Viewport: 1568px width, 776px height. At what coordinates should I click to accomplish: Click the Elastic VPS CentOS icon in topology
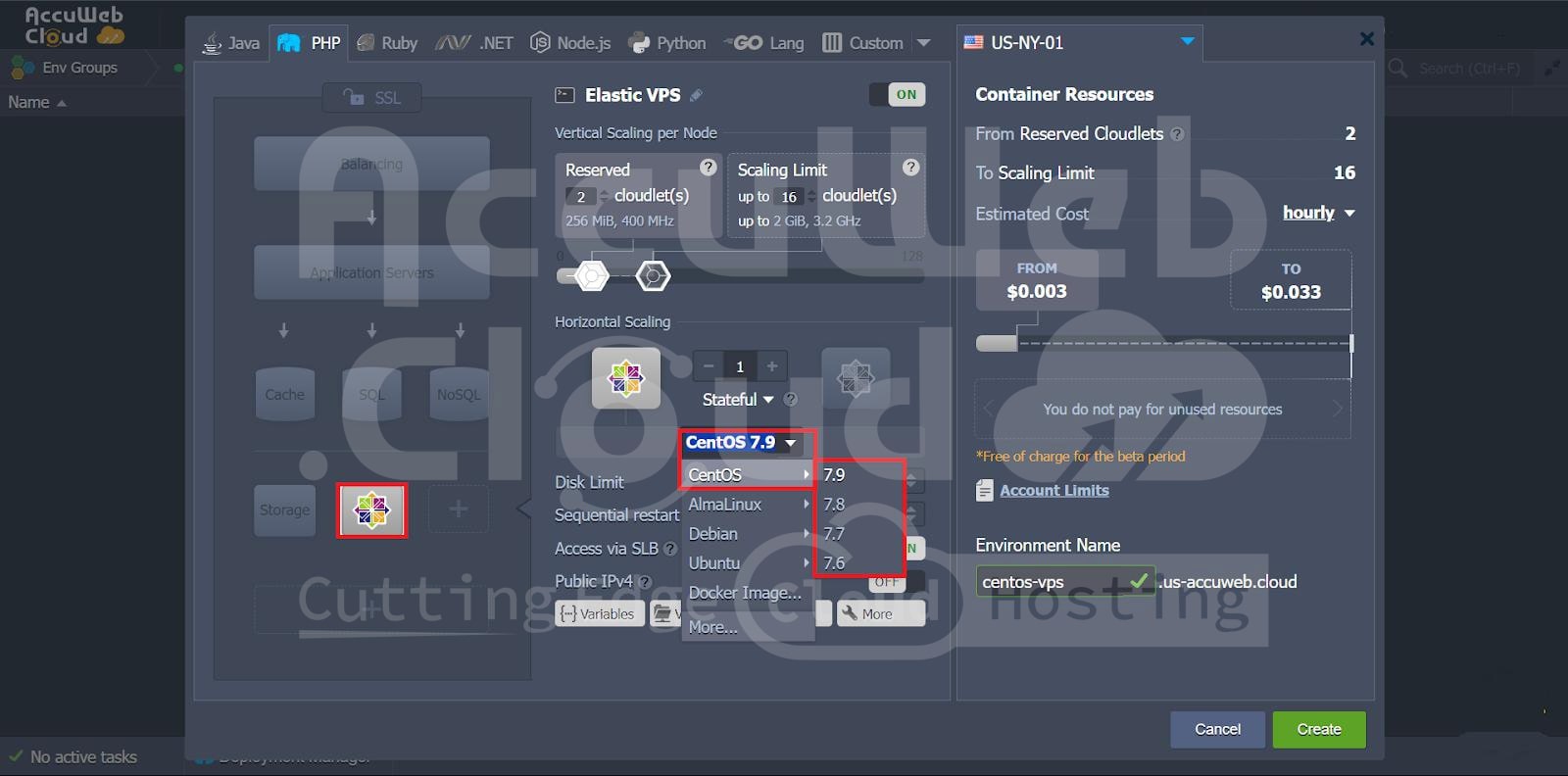pyautogui.click(x=371, y=510)
